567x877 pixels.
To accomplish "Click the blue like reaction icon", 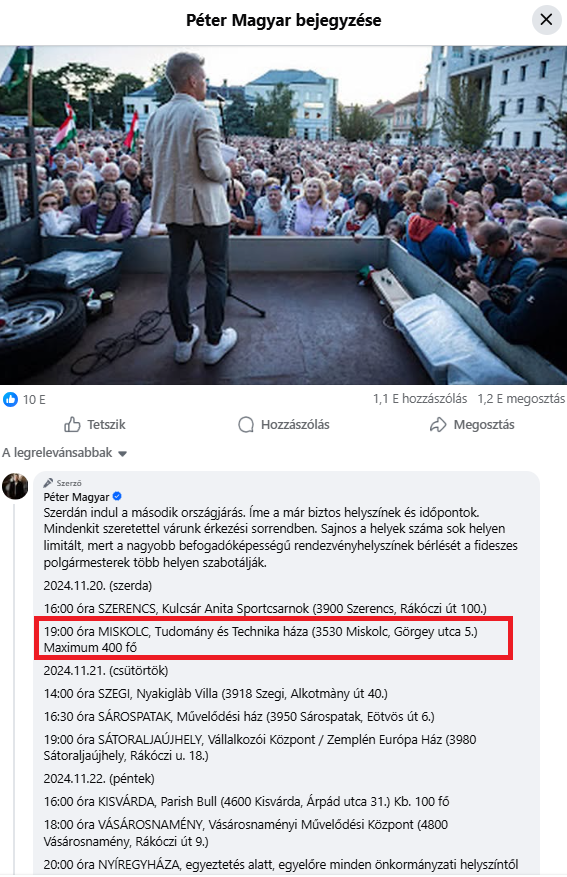I will 11,399.
